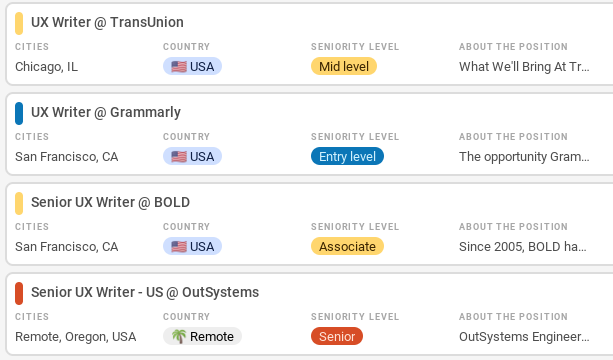
Task: Select the Senior seniority tag
Action: click(337, 337)
